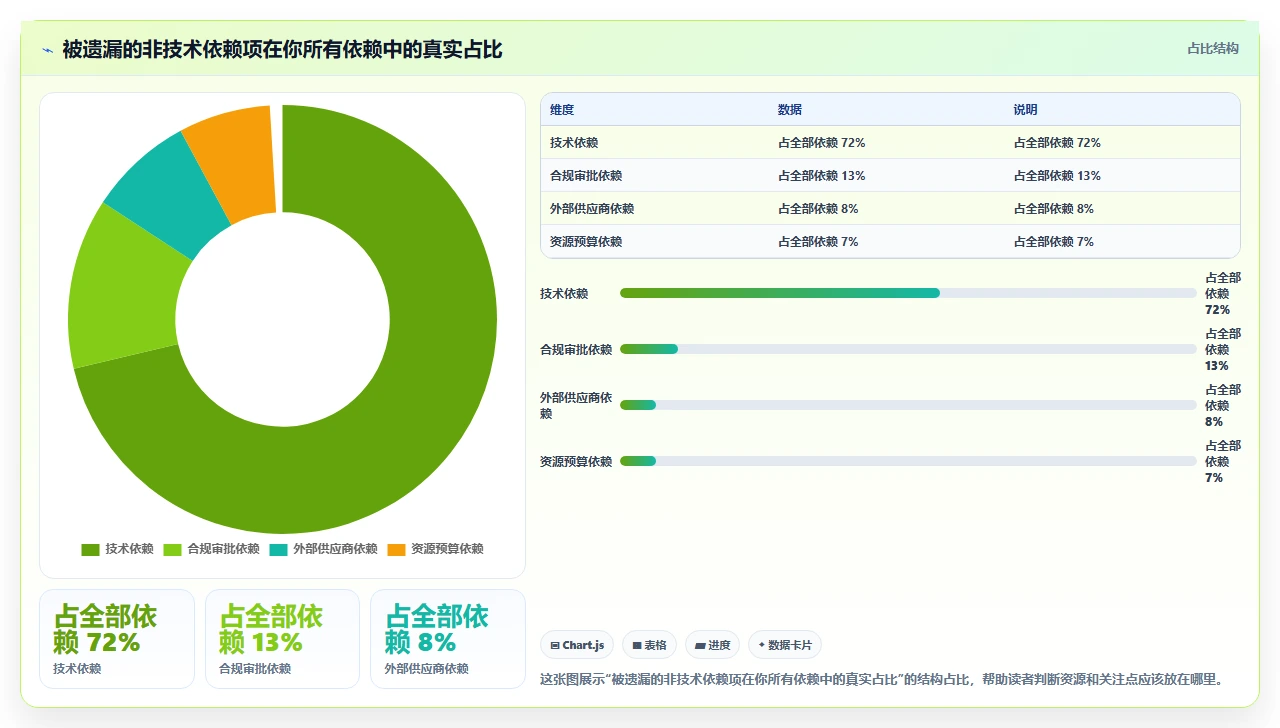Open the 外部供应商依赖 8% data card

(448, 639)
